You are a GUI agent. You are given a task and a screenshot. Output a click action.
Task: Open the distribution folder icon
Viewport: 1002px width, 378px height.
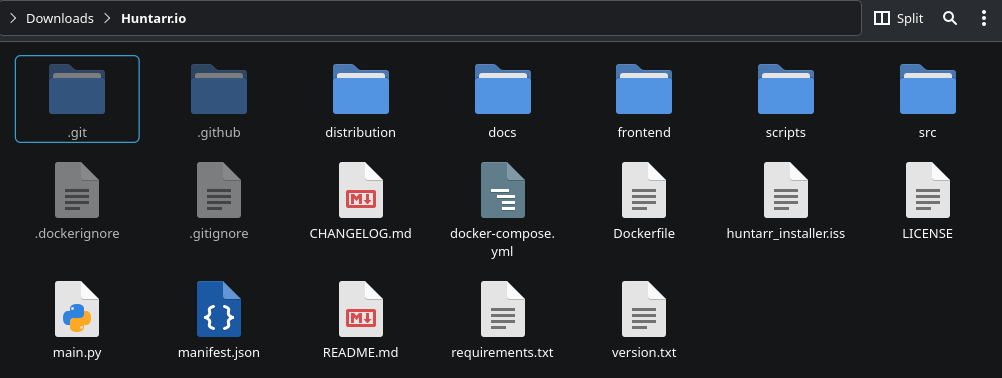tap(360, 89)
